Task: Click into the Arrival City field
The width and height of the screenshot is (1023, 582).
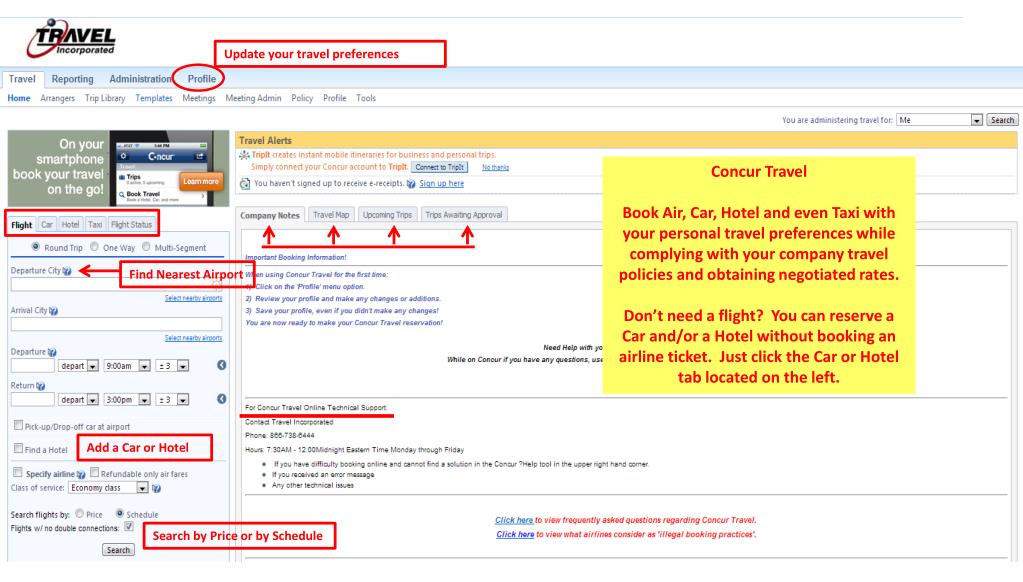Action: click(116, 324)
